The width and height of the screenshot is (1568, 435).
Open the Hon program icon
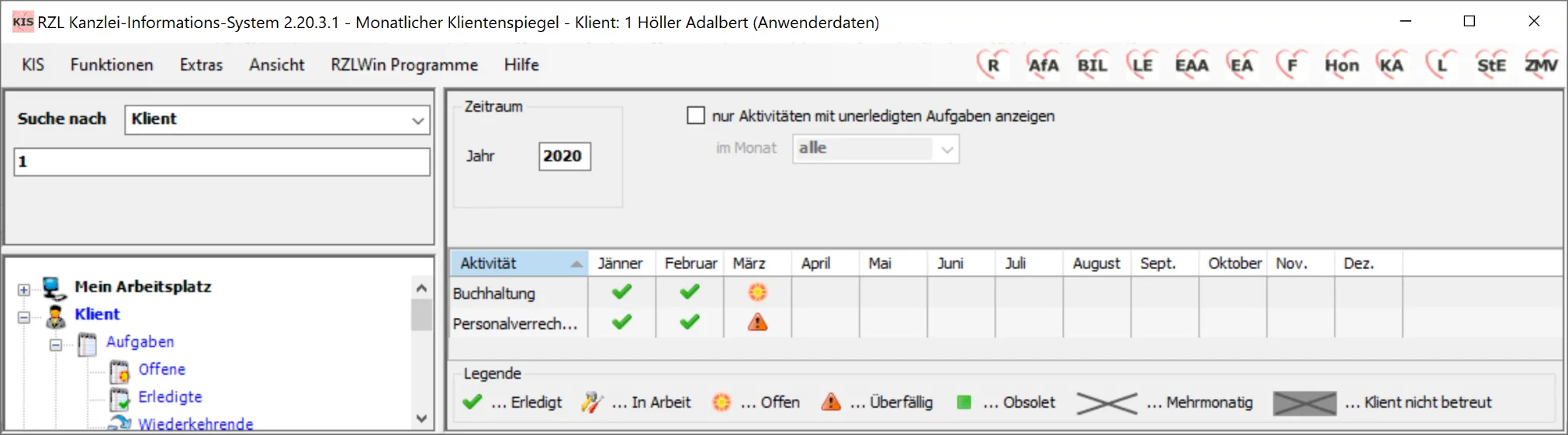point(1341,64)
